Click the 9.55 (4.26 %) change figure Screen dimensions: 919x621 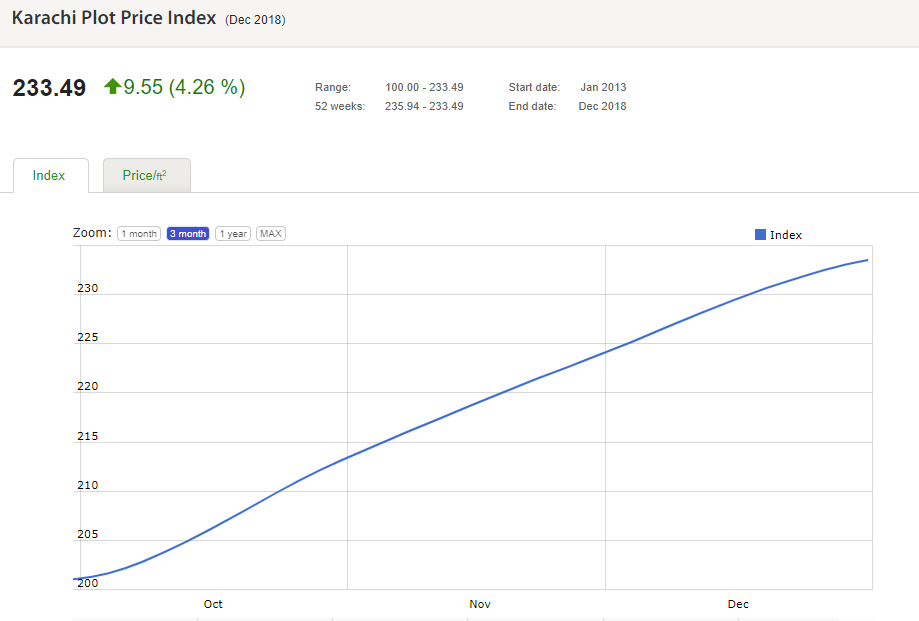tap(184, 88)
